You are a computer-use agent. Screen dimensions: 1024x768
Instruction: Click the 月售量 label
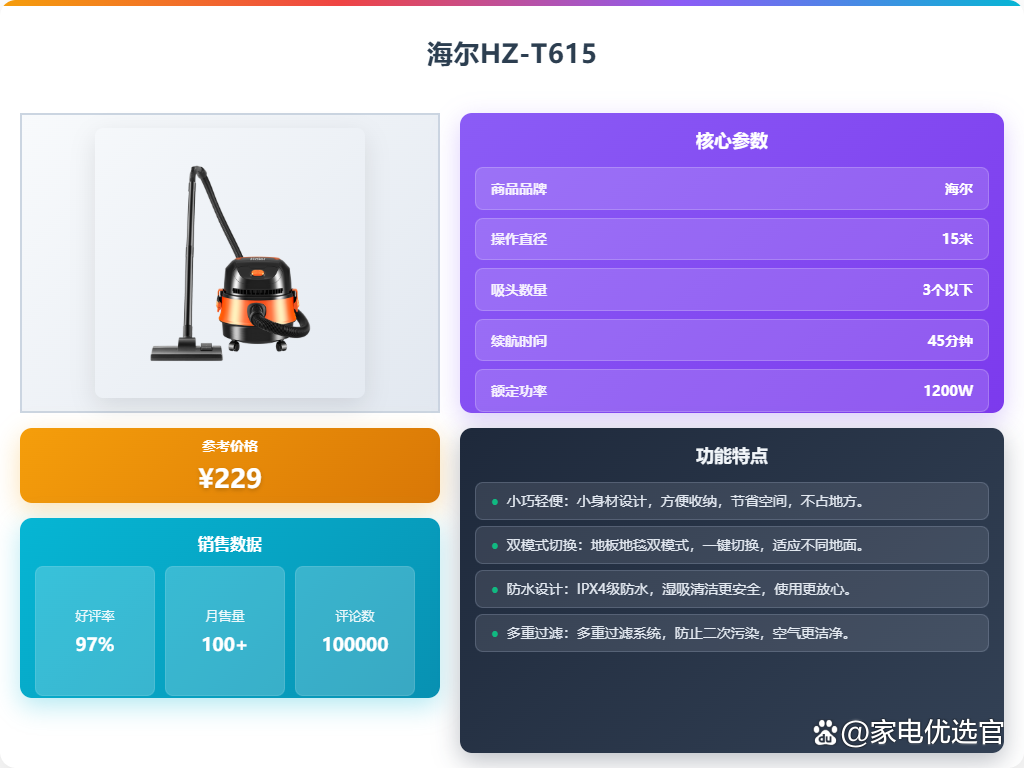pyautogui.click(x=225, y=616)
